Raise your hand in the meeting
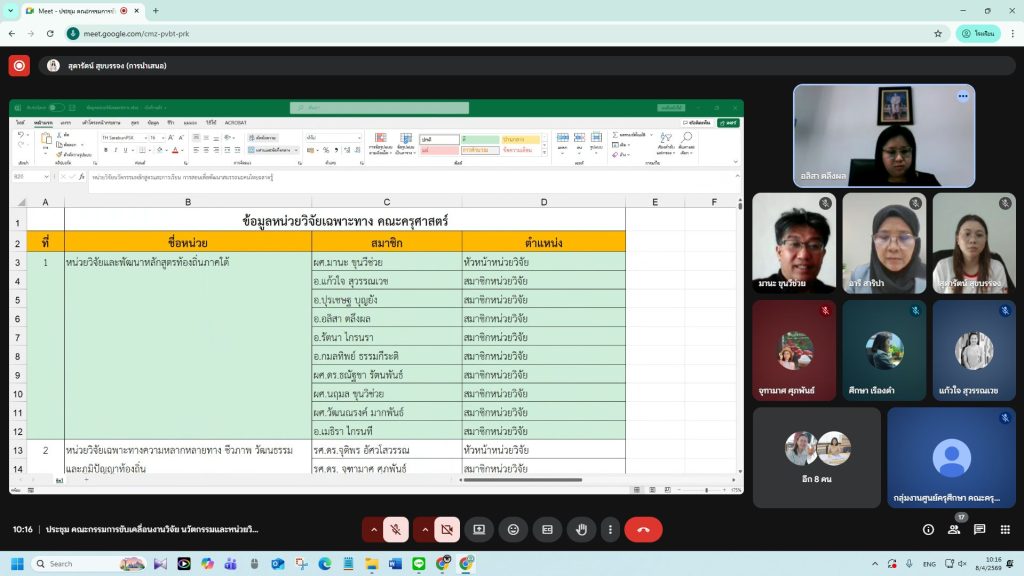 [579, 530]
